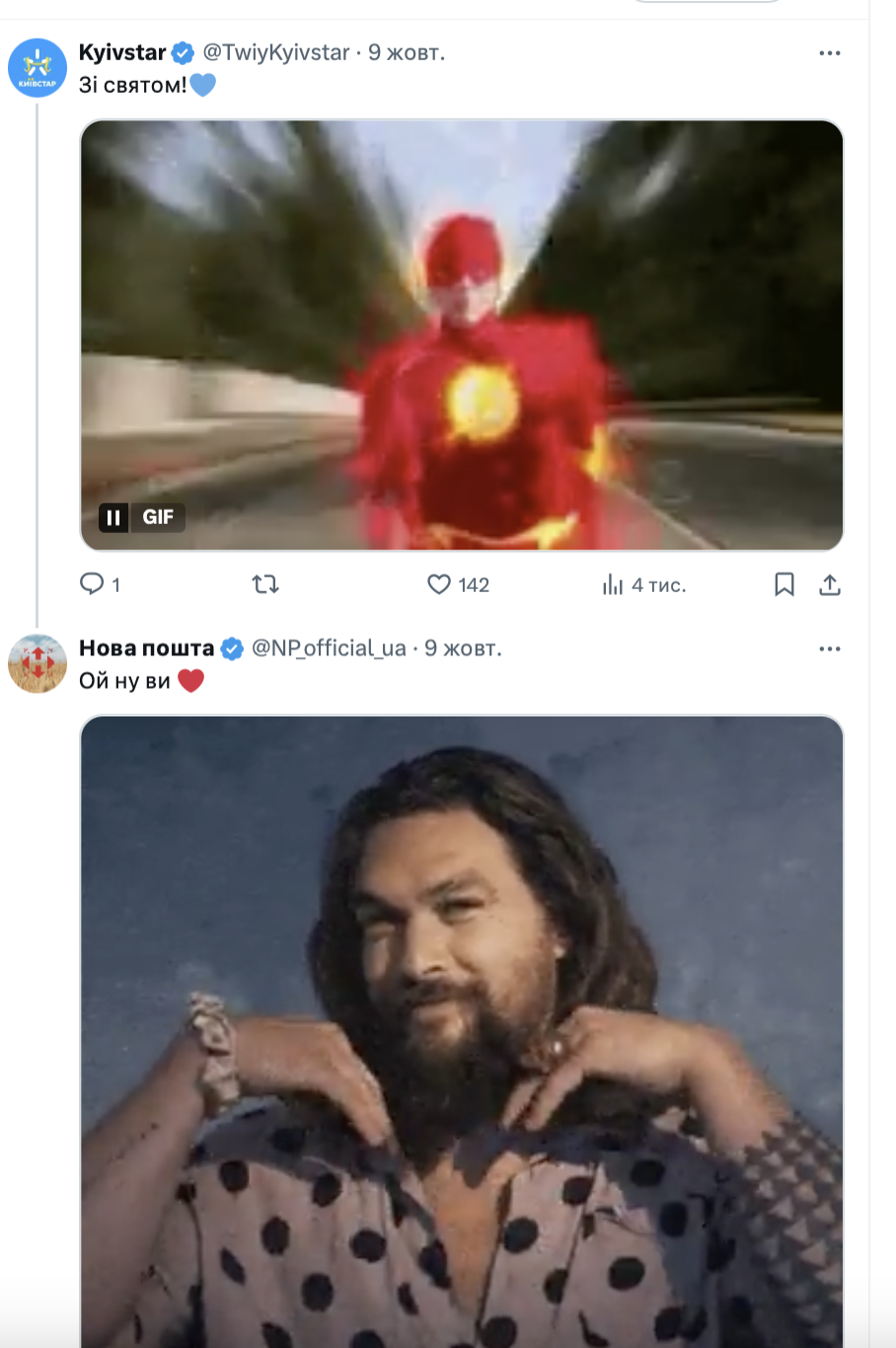Open more options on Нова пошта tweet
The height and width of the screenshot is (1348, 896).
pyautogui.click(x=830, y=649)
